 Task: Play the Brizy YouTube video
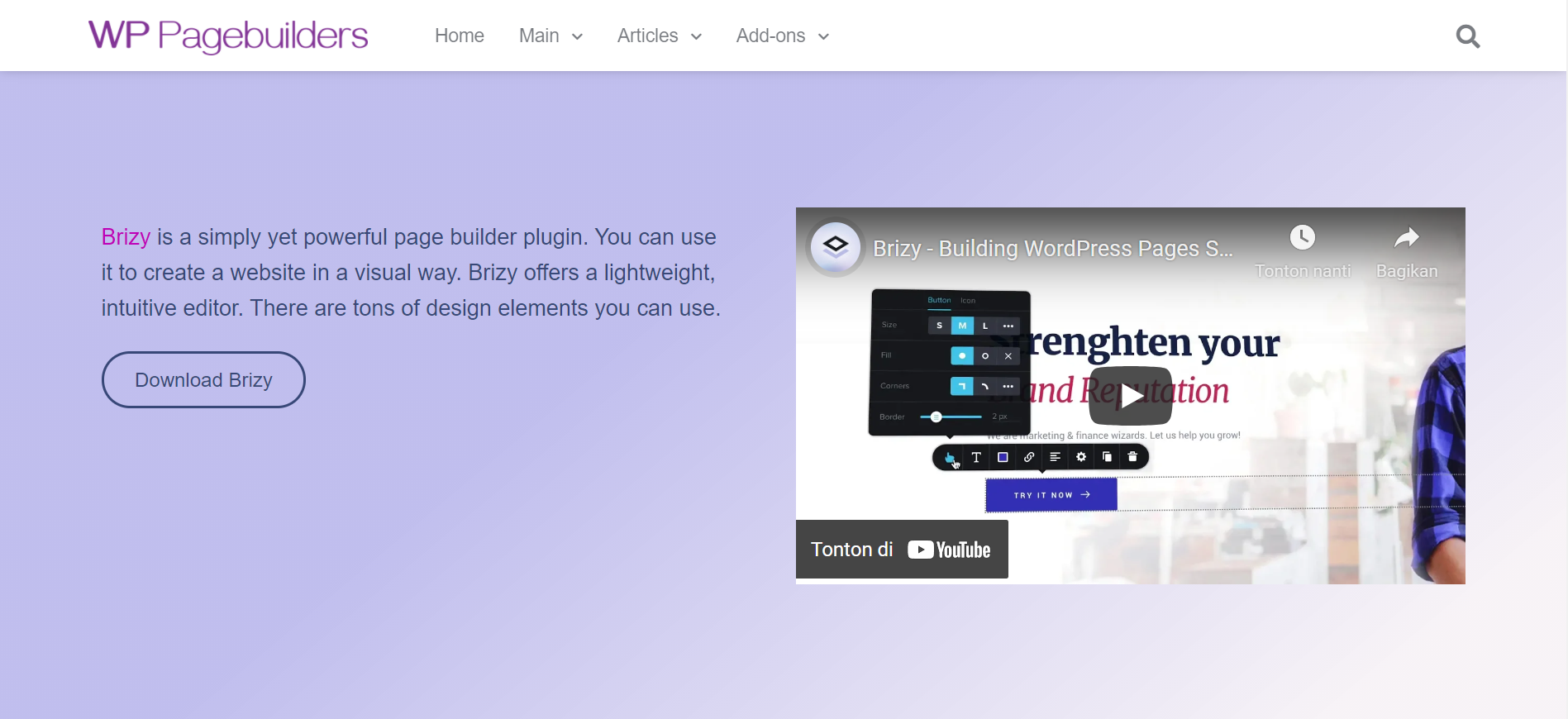[1131, 396]
